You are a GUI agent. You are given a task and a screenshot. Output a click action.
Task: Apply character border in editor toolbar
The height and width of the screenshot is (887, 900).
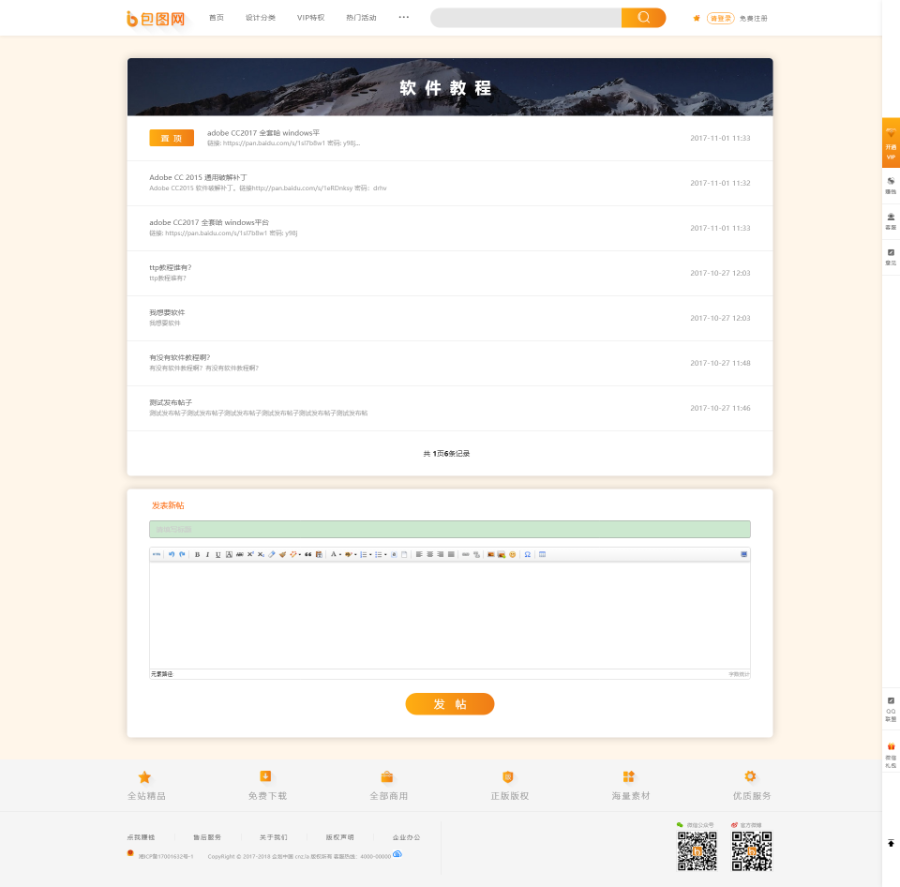tap(229, 555)
